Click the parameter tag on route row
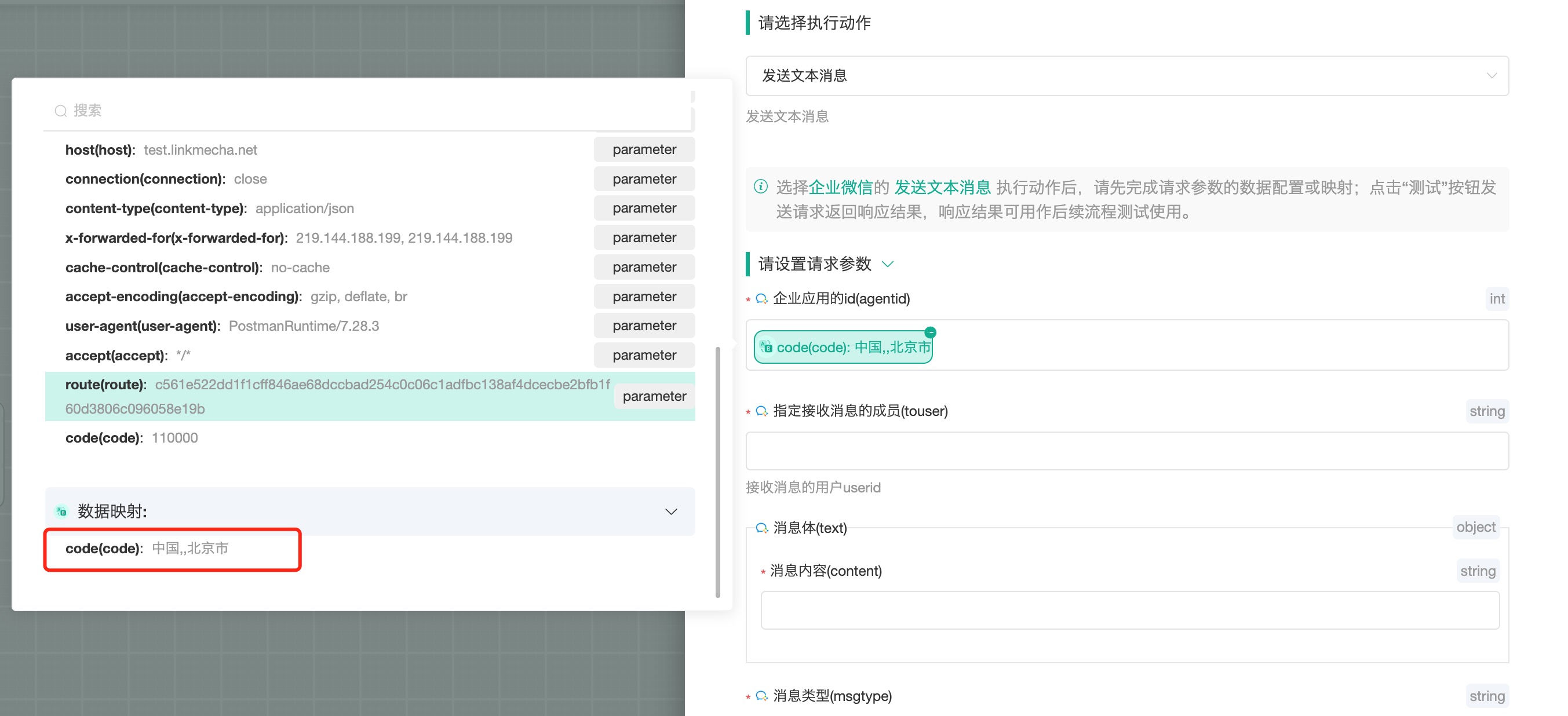Image resolution: width=1568 pixels, height=716 pixels. pyautogui.click(x=654, y=396)
